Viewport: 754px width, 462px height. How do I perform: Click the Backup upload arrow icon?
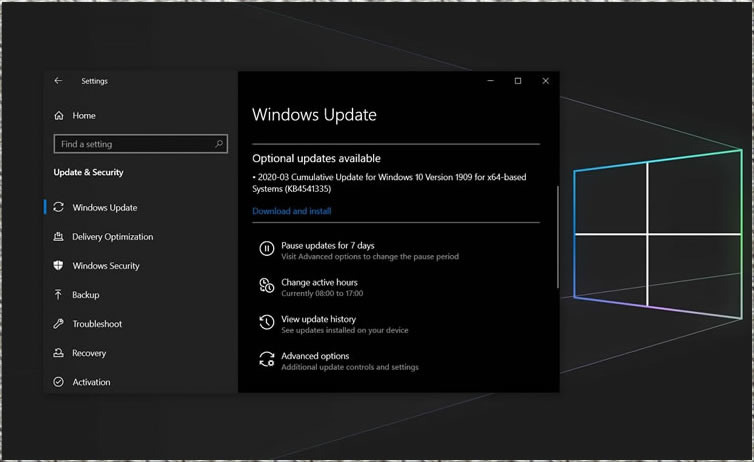click(x=58, y=294)
